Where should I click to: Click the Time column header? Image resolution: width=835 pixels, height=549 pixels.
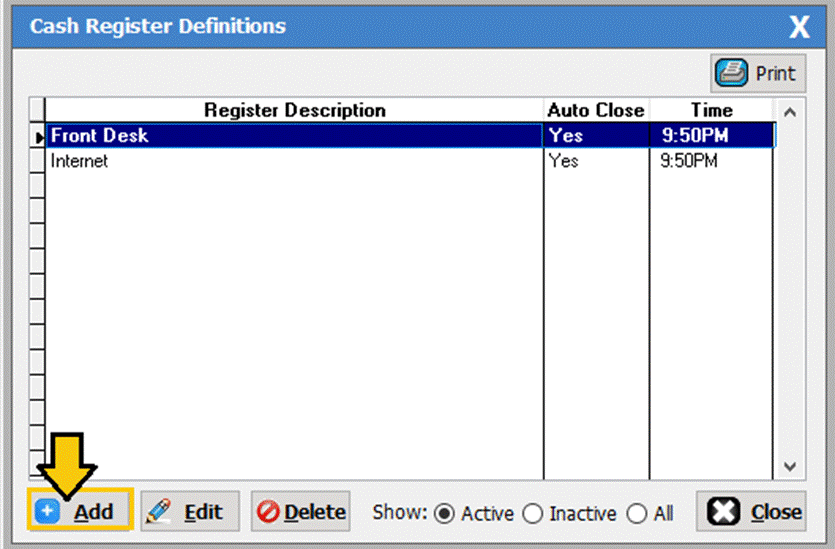[x=711, y=110]
